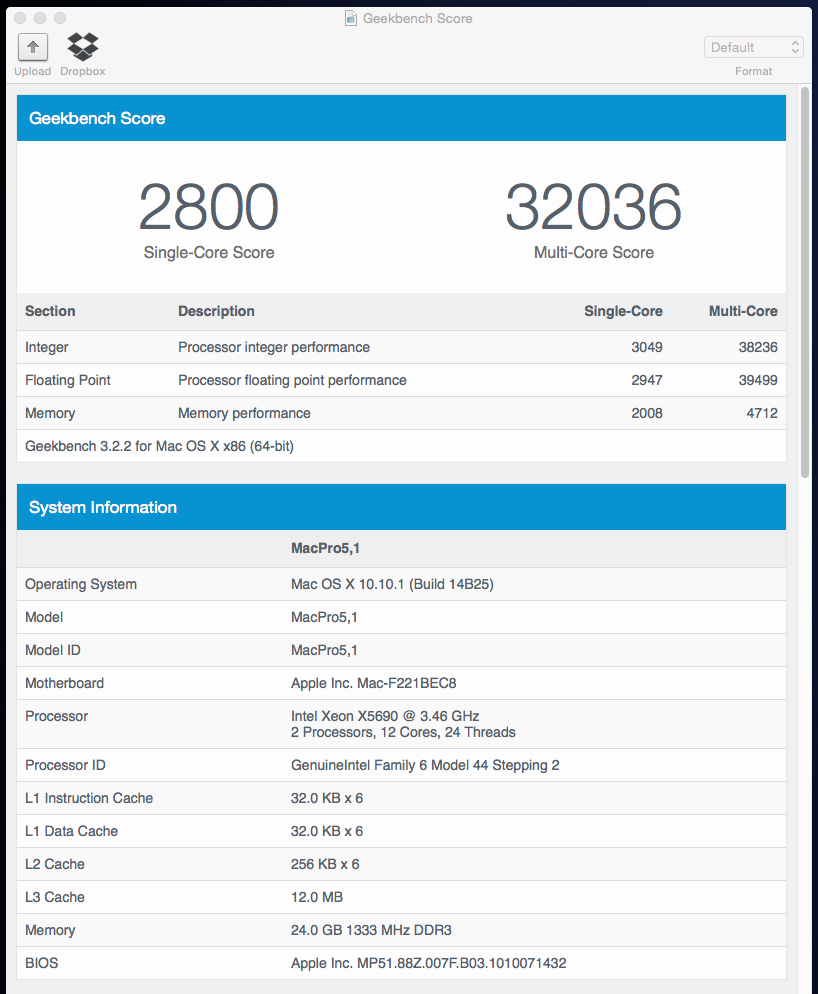
Task: Click the Integer row label
Action: tap(47, 347)
